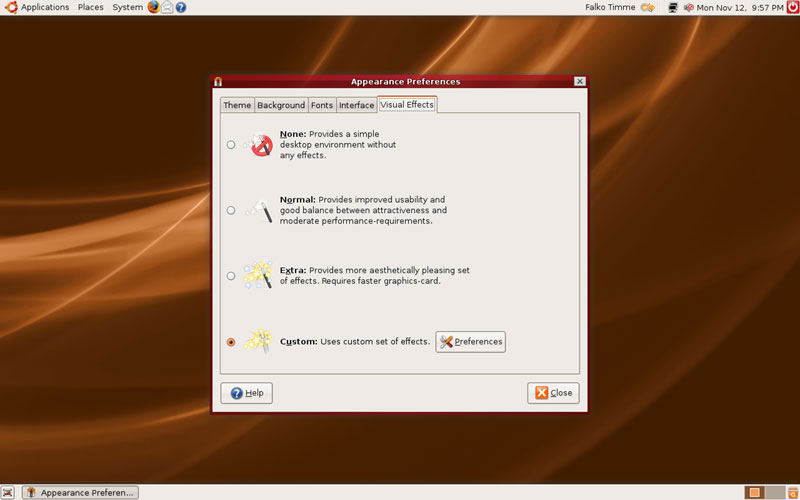800x500 pixels.
Task: Open the Background tab
Action: tap(281, 105)
